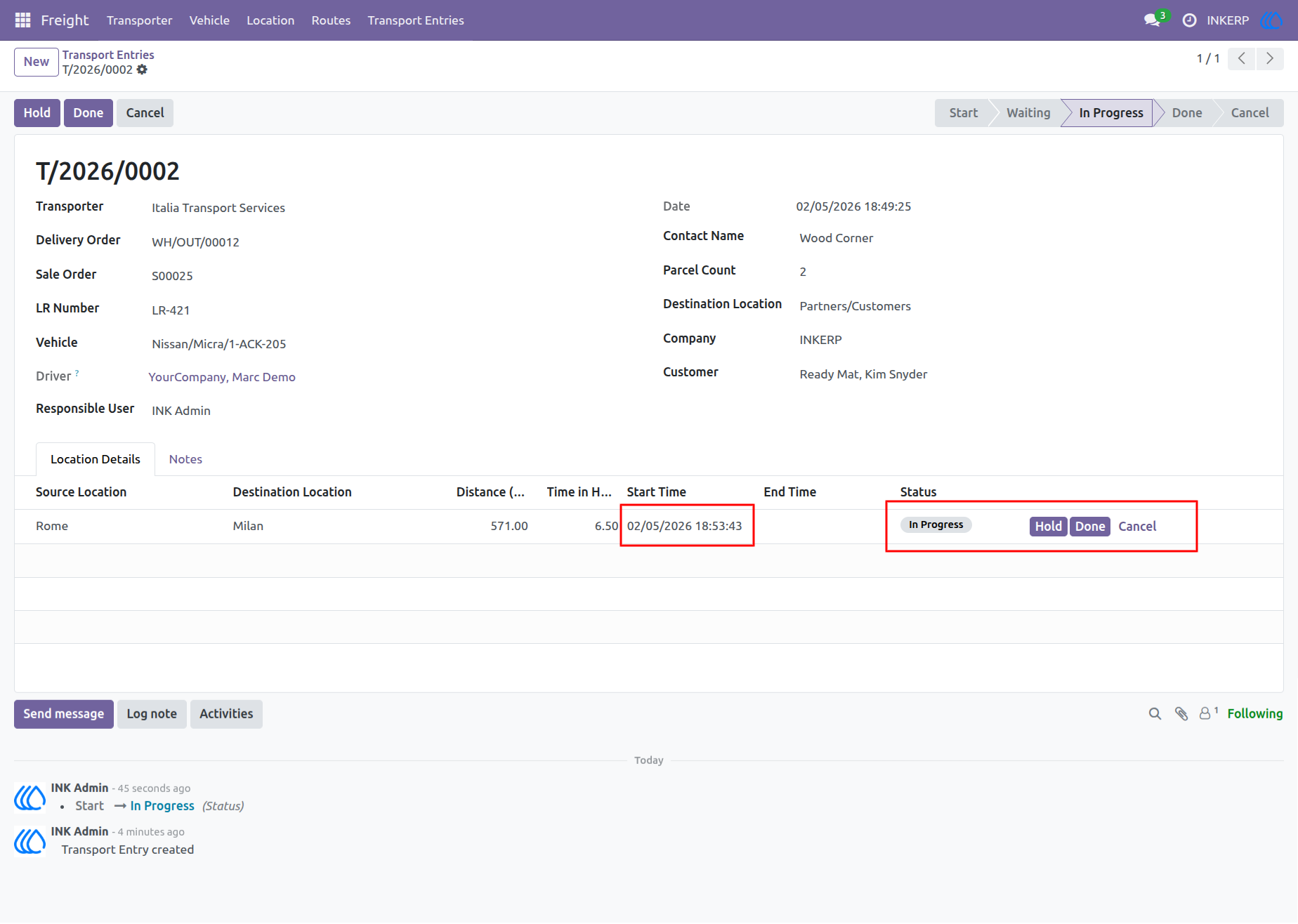The image size is (1298, 924).
Task: Click Send message button
Action: pyautogui.click(x=64, y=714)
